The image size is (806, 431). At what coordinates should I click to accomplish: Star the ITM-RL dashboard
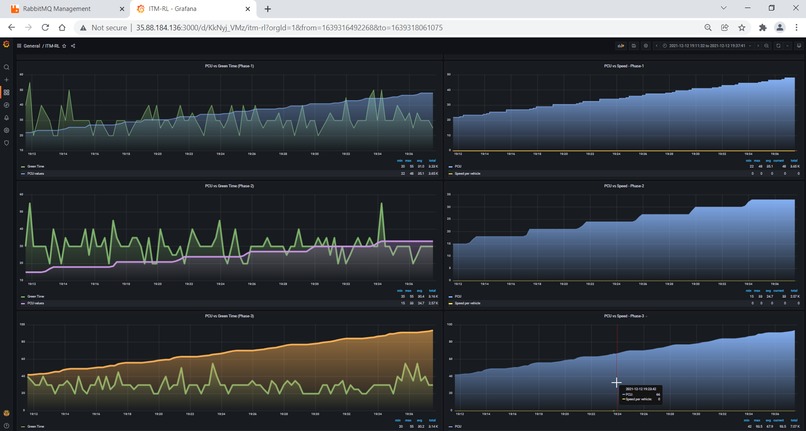click(64, 46)
